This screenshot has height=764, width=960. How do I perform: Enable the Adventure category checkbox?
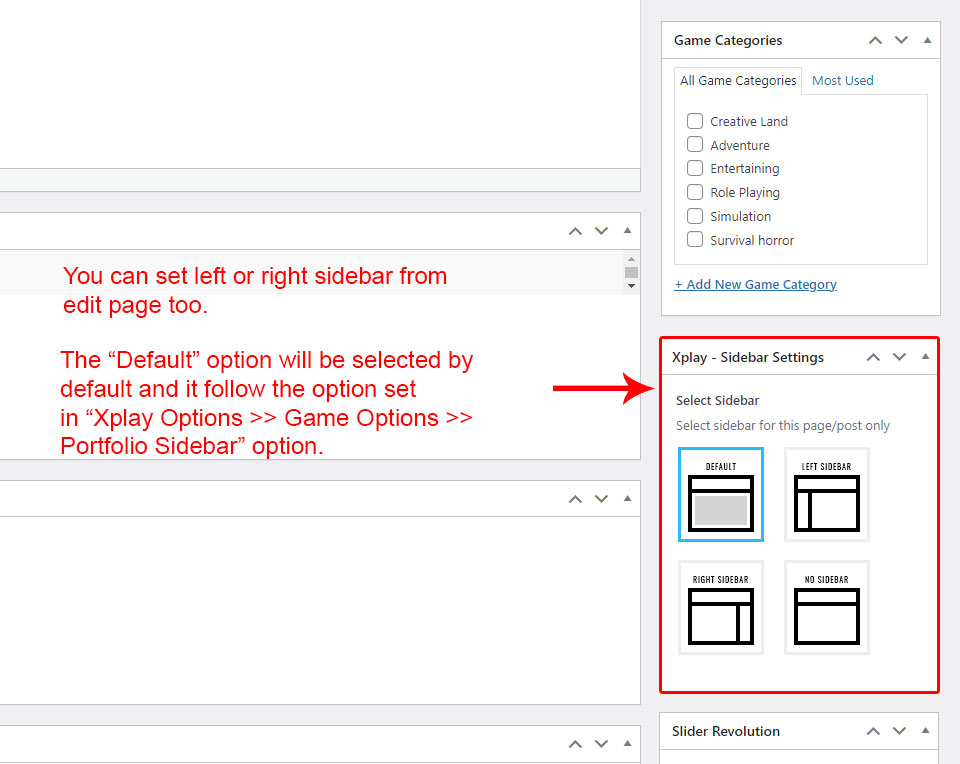(x=695, y=145)
